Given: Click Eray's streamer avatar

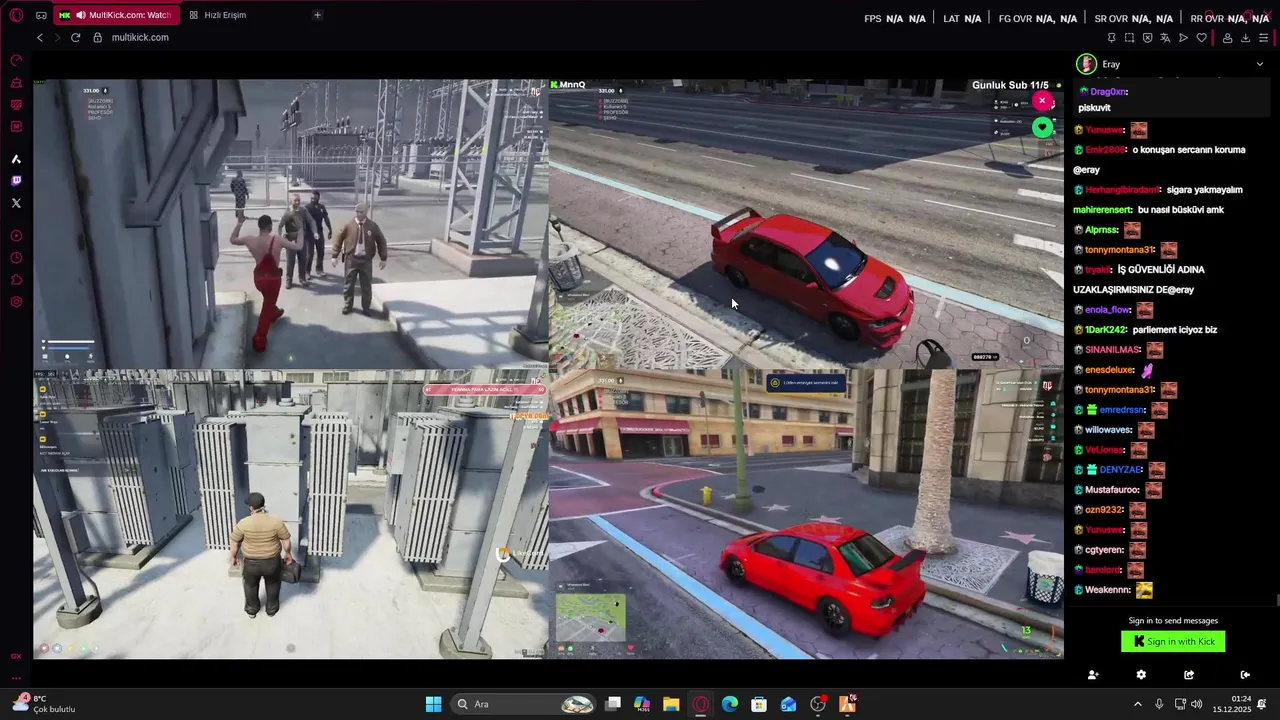Looking at the screenshot, I should [1086, 64].
